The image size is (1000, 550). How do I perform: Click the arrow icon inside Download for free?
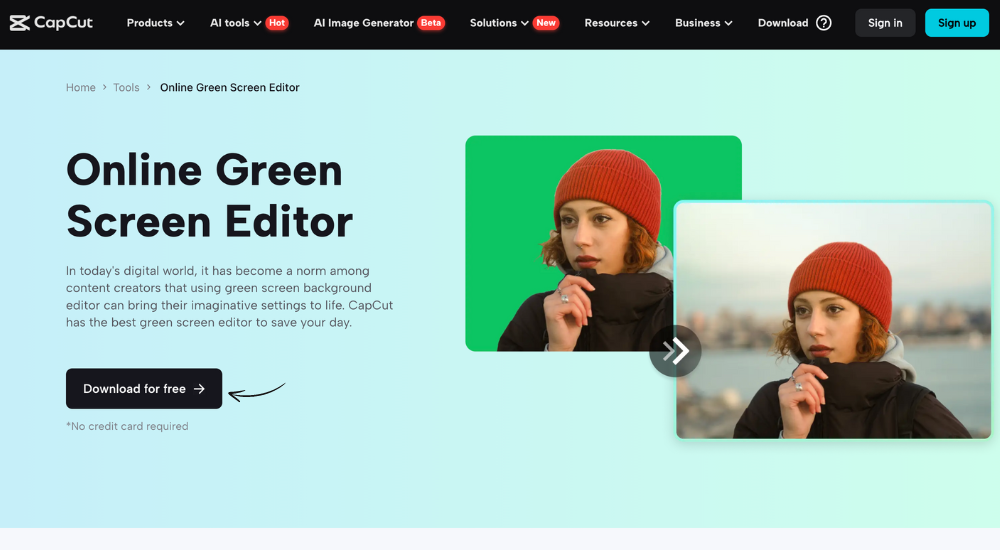tap(200, 389)
